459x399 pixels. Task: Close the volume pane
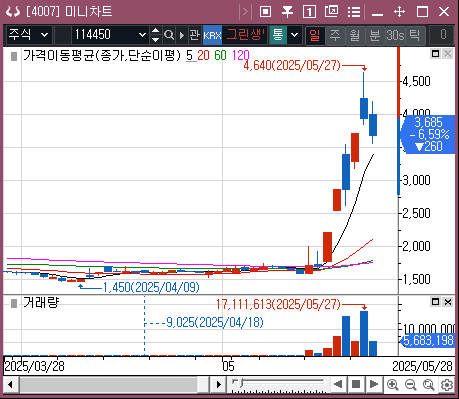[448, 302]
